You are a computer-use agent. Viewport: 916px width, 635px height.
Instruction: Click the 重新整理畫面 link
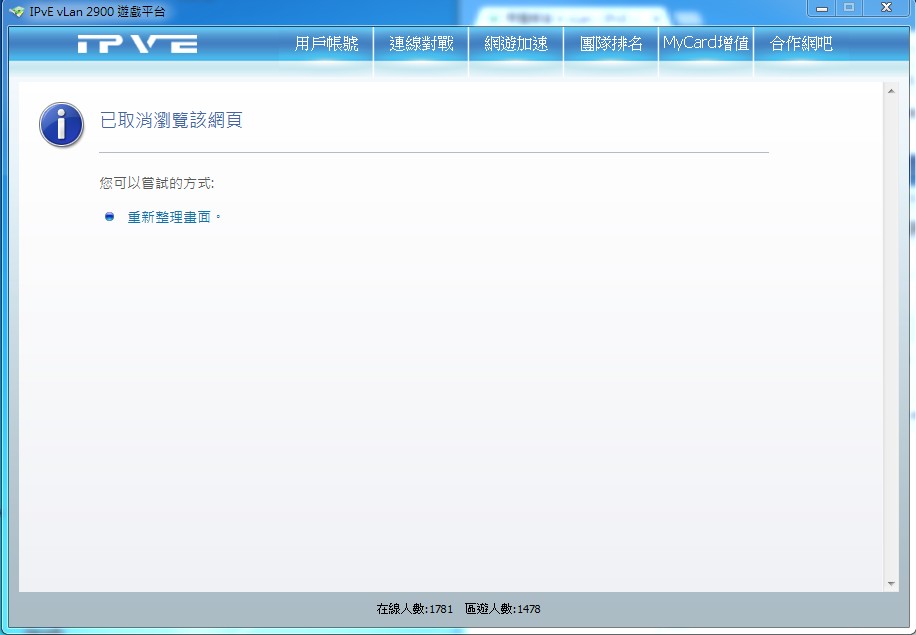point(169,217)
